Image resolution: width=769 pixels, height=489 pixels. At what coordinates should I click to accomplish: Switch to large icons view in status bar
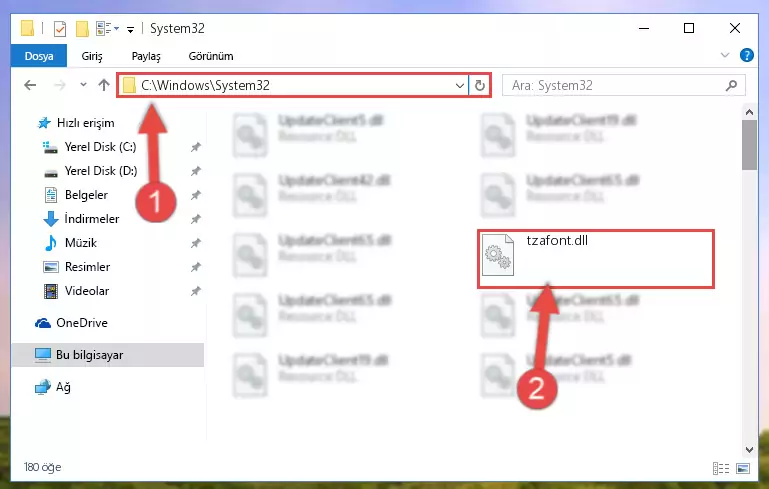tap(743, 468)
